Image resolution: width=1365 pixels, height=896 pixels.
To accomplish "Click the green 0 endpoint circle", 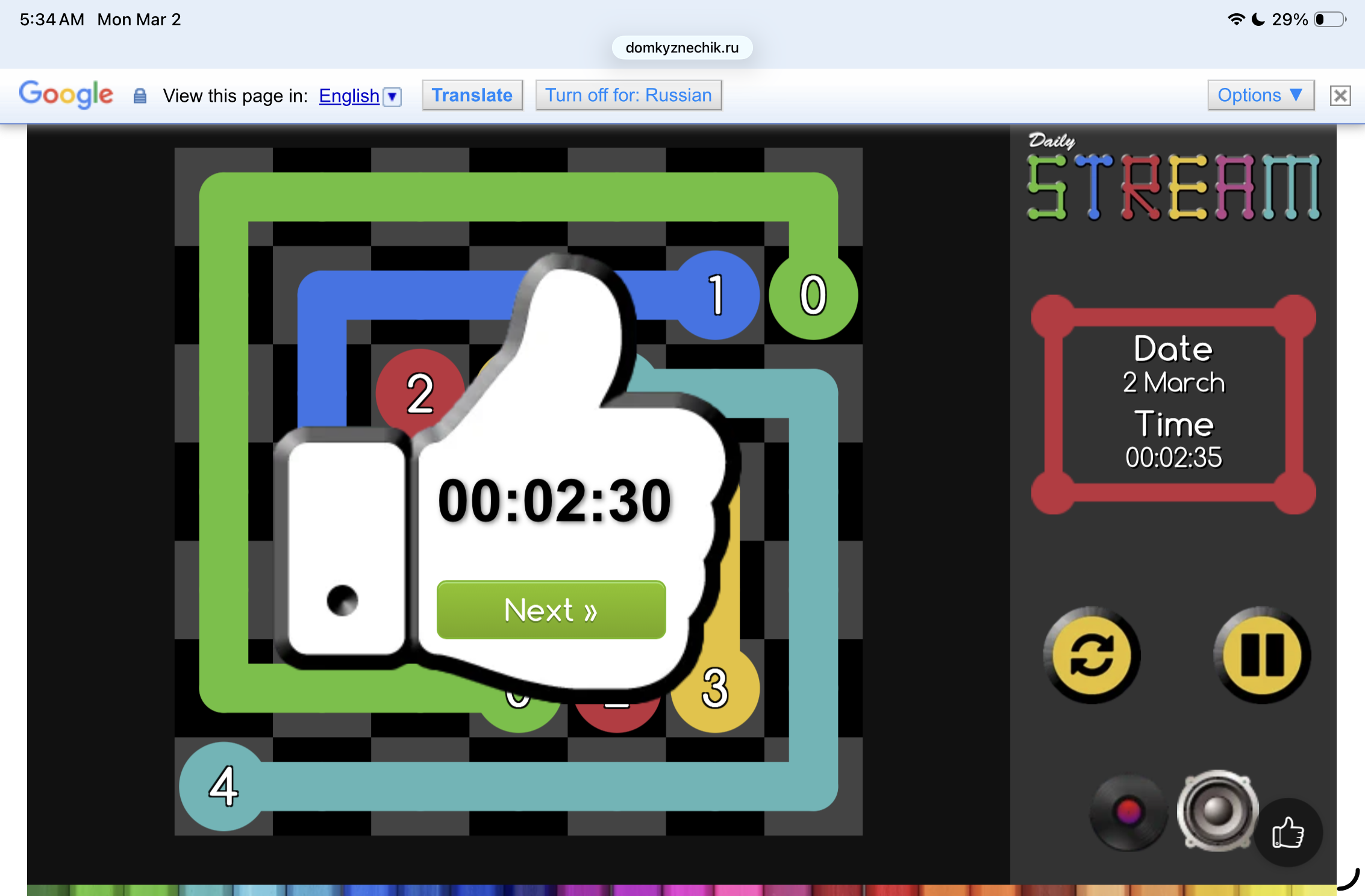I will 813,295.
